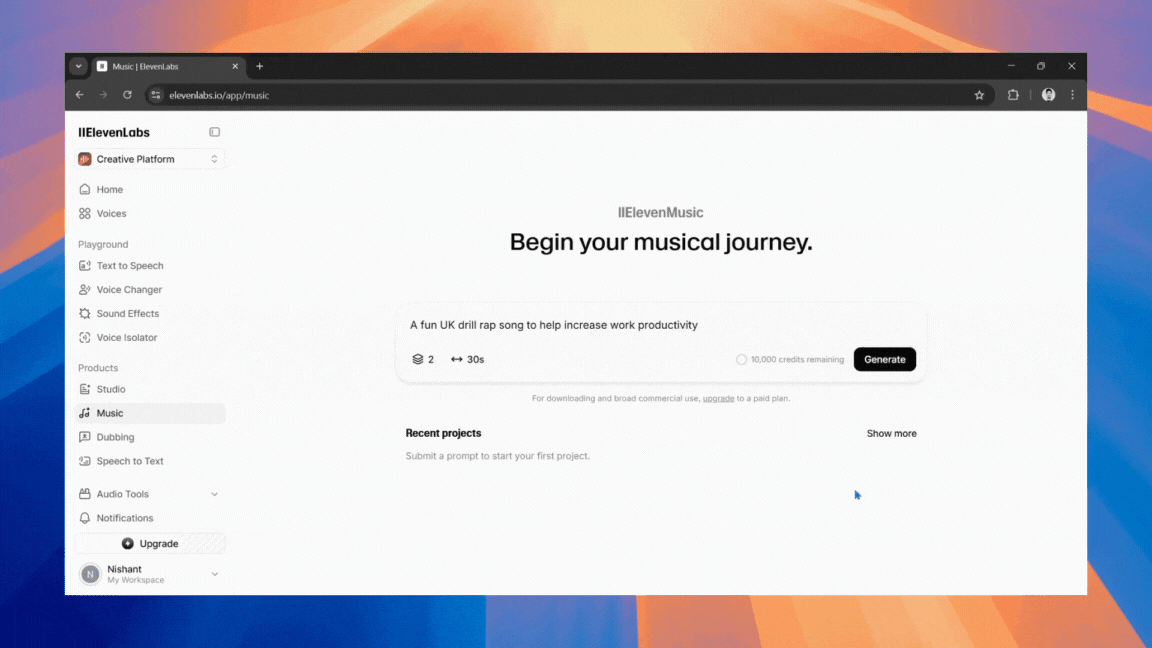The image size is (1152, 648).
Task: Open the browser profile avatar icon
Action: click(x=1048, y=95)
